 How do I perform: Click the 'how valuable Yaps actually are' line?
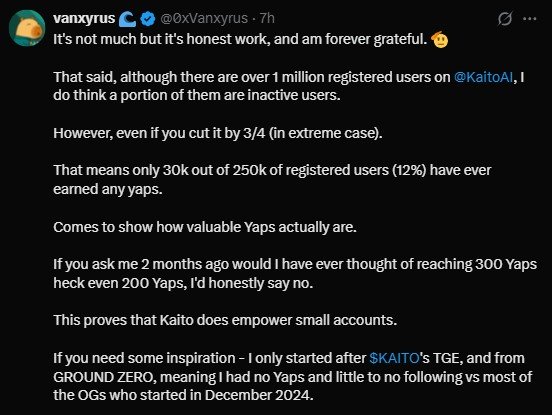[205, 227]
